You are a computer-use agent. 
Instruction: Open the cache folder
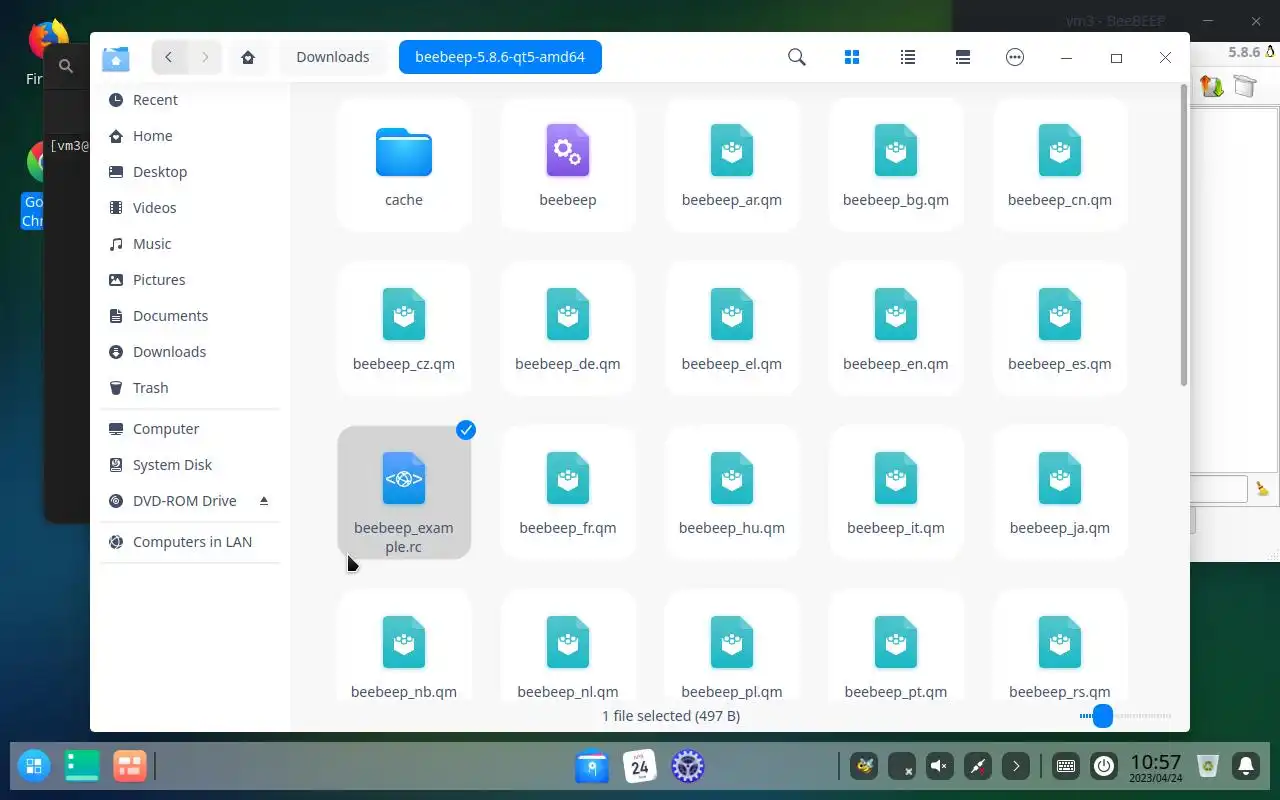404,165
